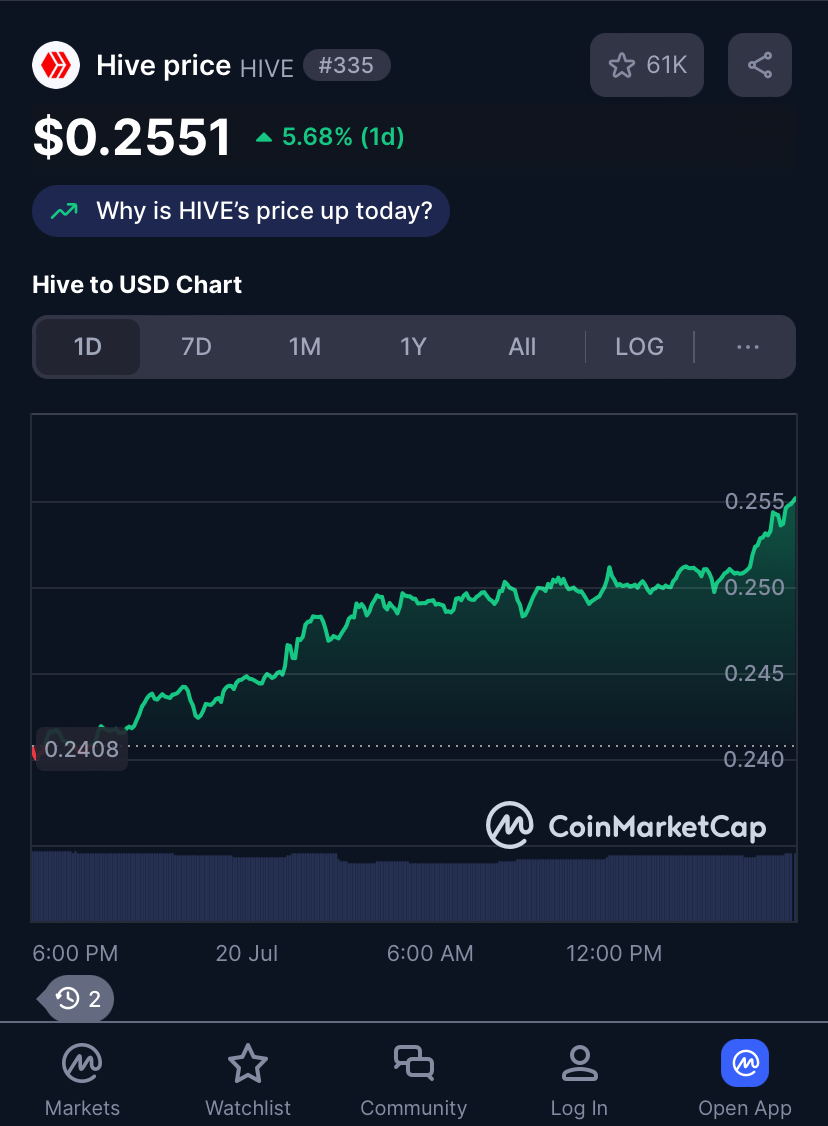Select the 1D chart range
Screen dimensions: 828x1126
coord(88,347)
